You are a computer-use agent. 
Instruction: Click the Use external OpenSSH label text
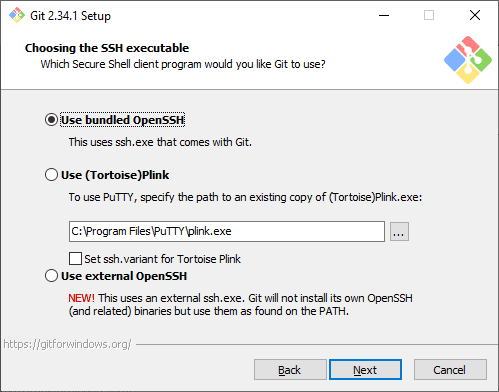tap(124, 276)
